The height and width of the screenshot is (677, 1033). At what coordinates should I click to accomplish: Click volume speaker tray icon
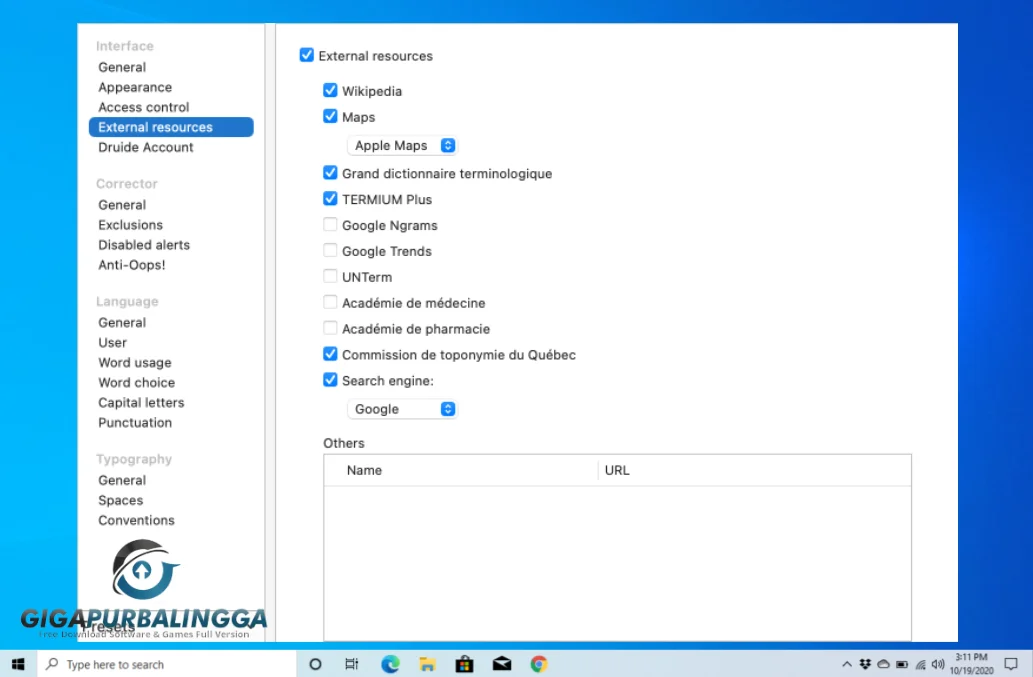click(938, 664)
